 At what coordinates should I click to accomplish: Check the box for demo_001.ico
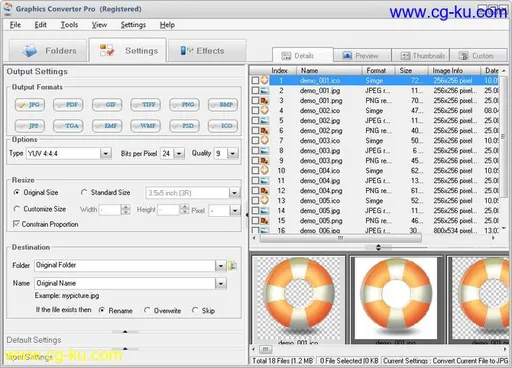click(255, 80)
